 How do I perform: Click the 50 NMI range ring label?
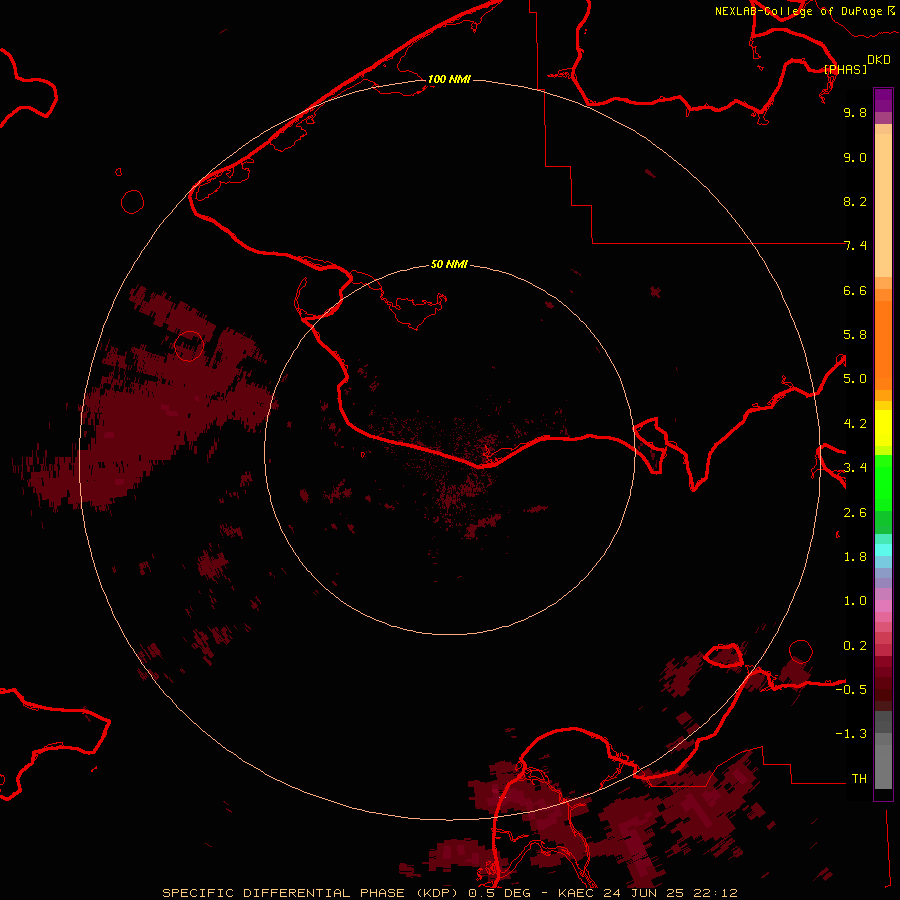[x=449, y=264]
